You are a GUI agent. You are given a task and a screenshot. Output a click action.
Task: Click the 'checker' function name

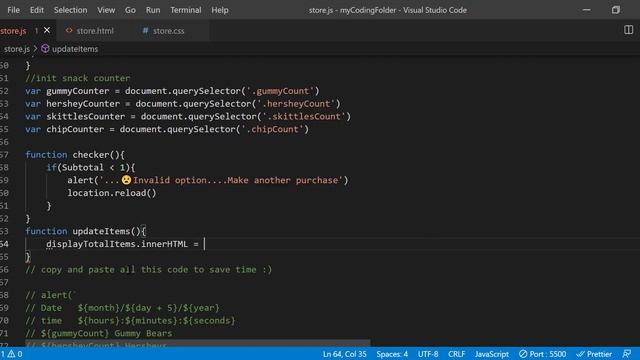pos(91,155)
